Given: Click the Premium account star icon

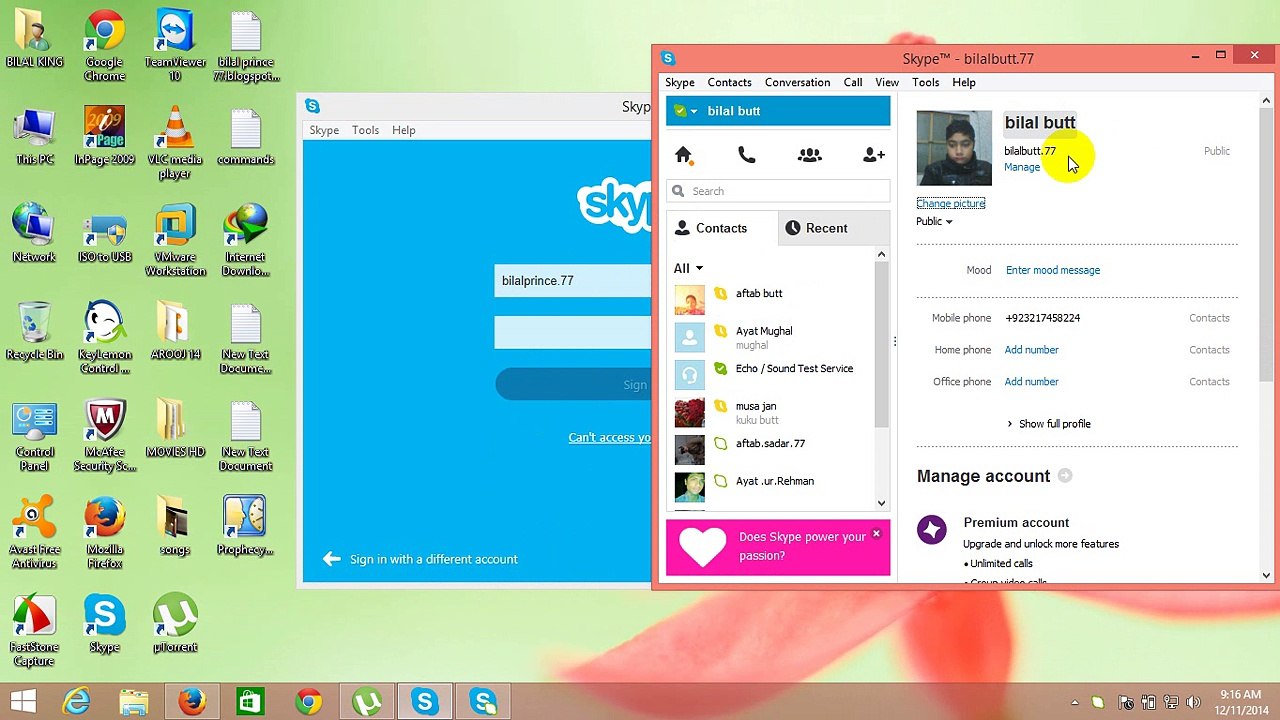Looking at the screenshot, I should click(932, 530).
